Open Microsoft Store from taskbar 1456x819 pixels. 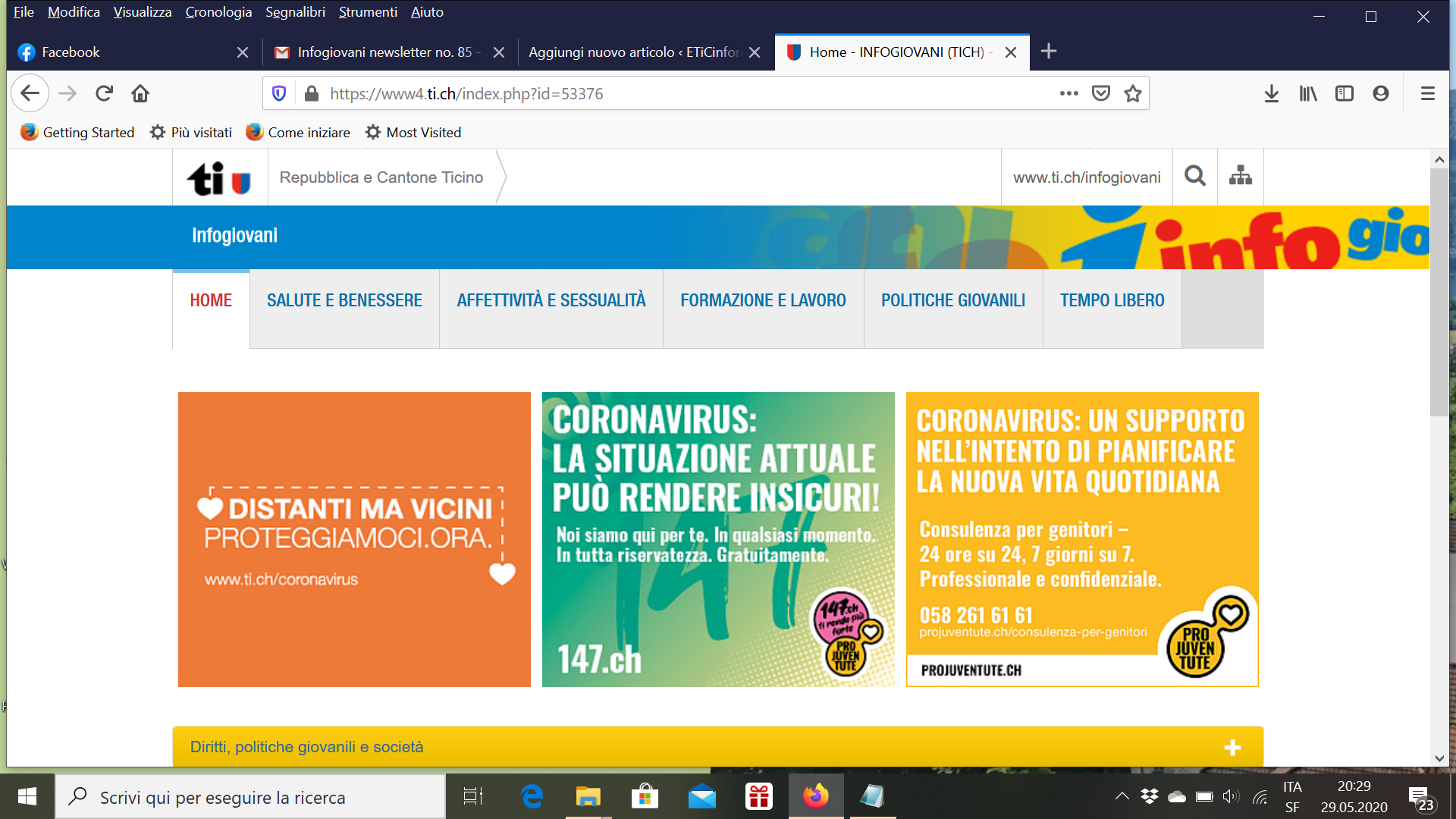click(x=645, y=796)
